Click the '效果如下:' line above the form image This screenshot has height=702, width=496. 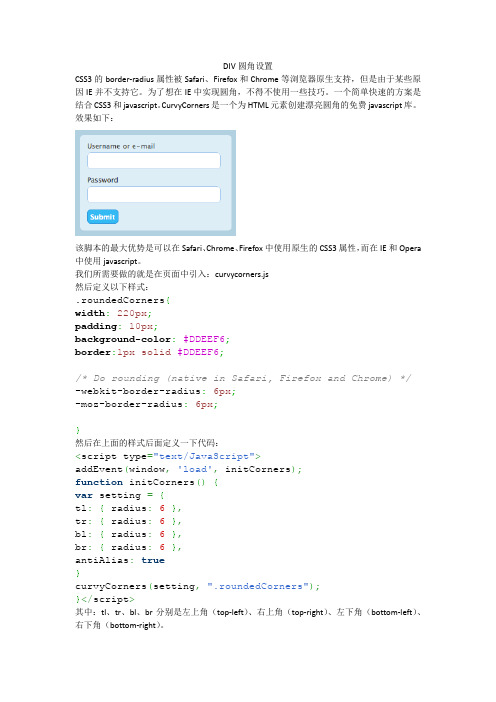click(94, 118)
